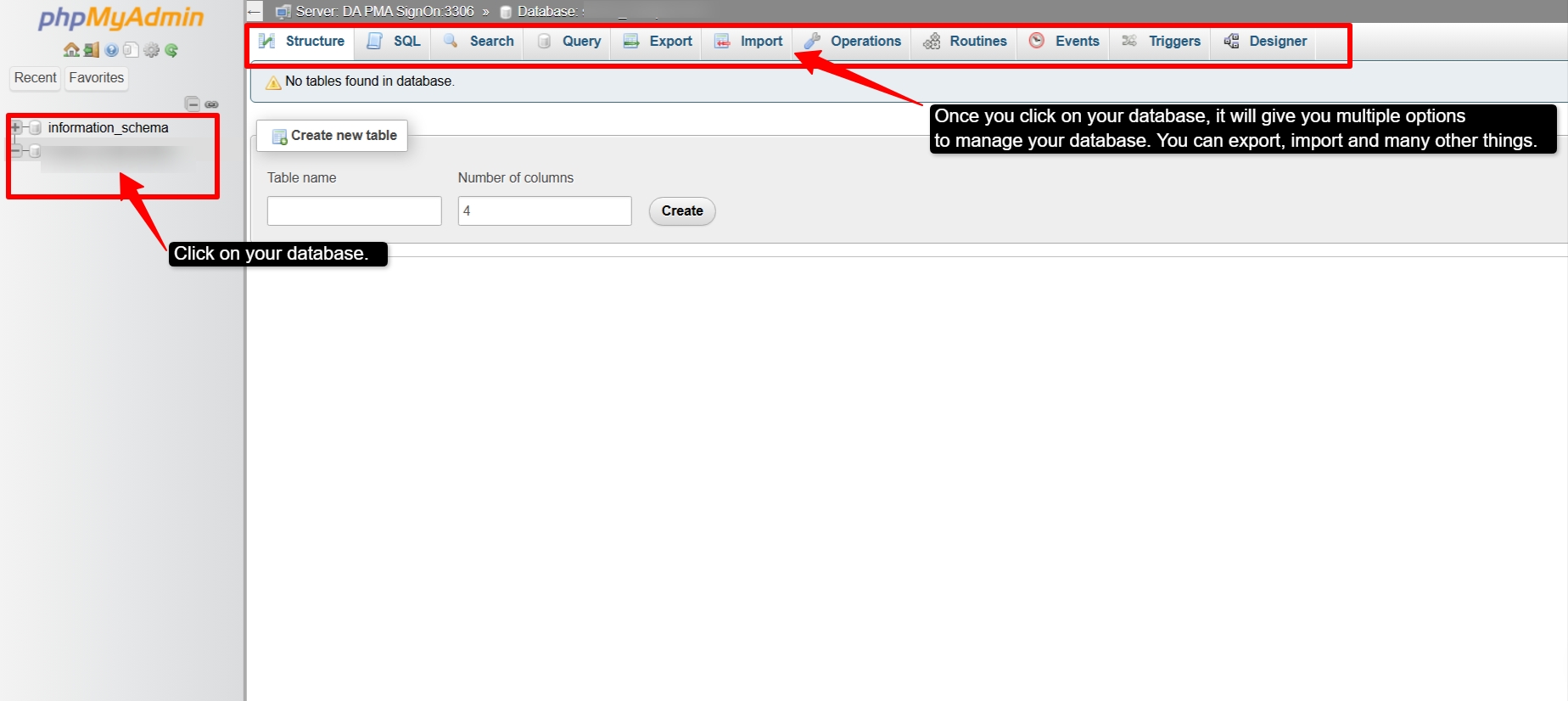This screenshot has width=1568, height=701.
Task: Click the Create button
Action: 682,211
